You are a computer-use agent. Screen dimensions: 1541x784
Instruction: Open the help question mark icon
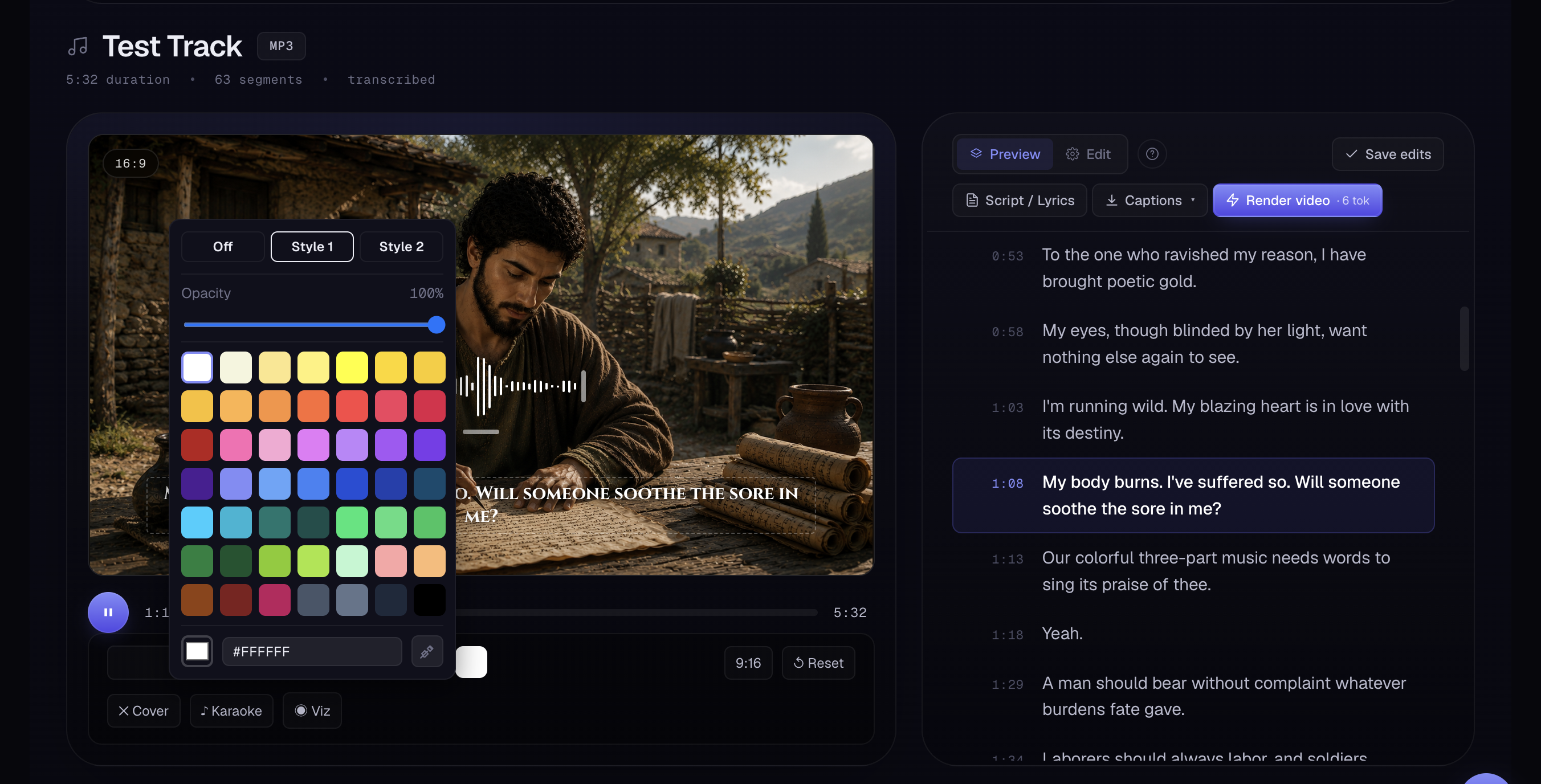(1152, 154)
